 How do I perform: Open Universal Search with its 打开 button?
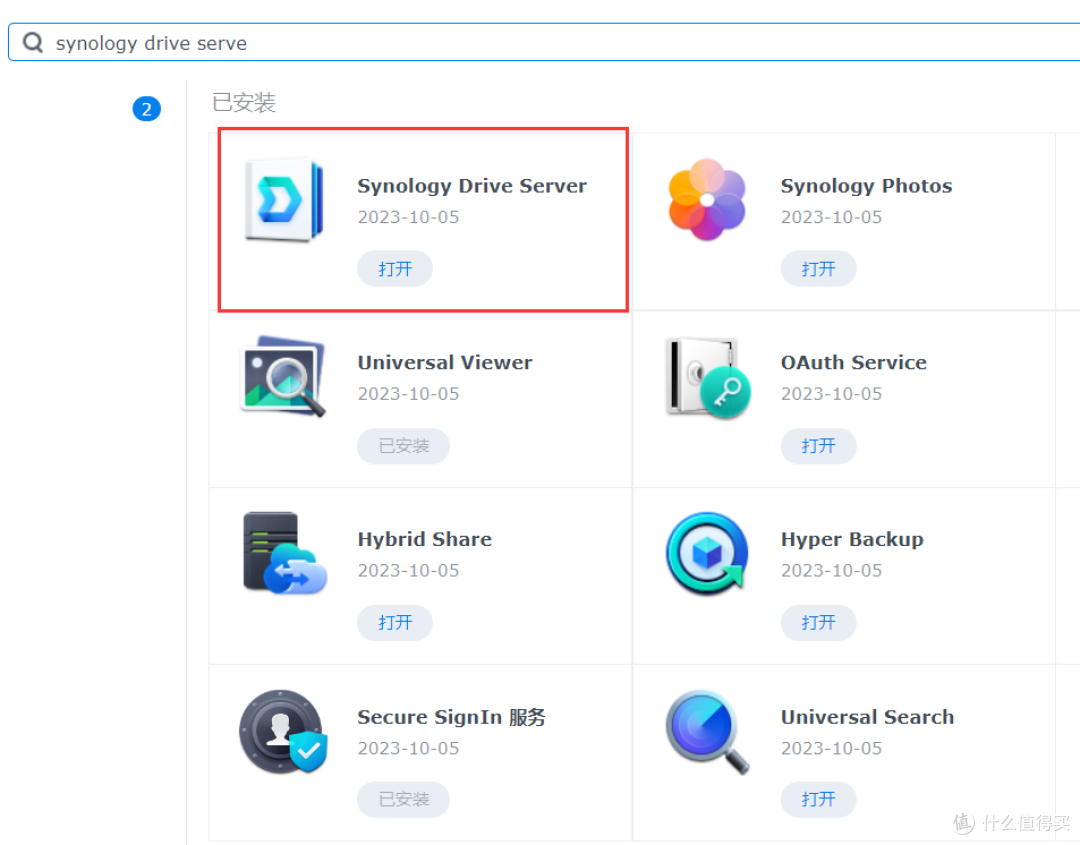pos(818,800)
